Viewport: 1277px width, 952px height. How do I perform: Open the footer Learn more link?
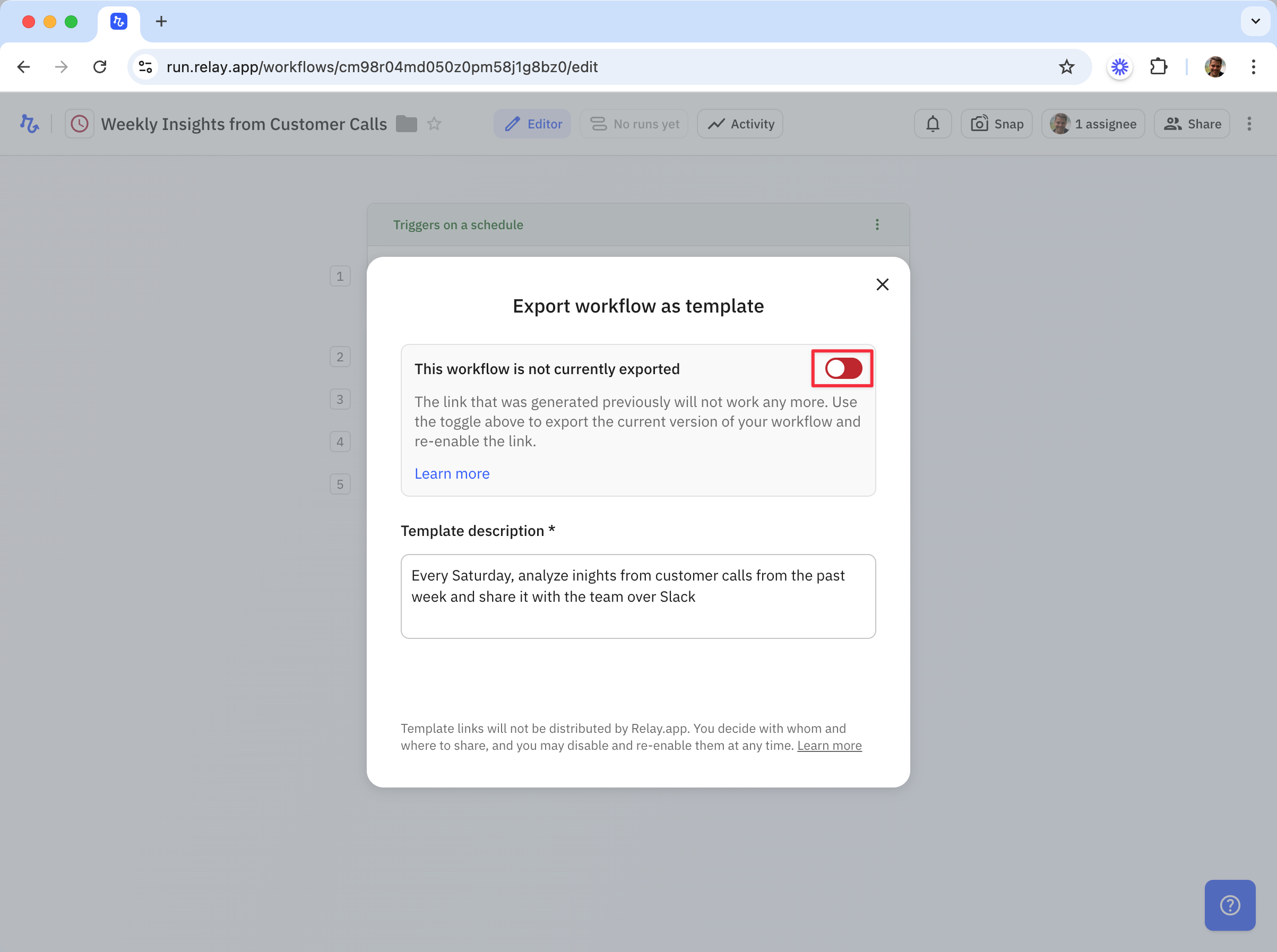(829, 745)
